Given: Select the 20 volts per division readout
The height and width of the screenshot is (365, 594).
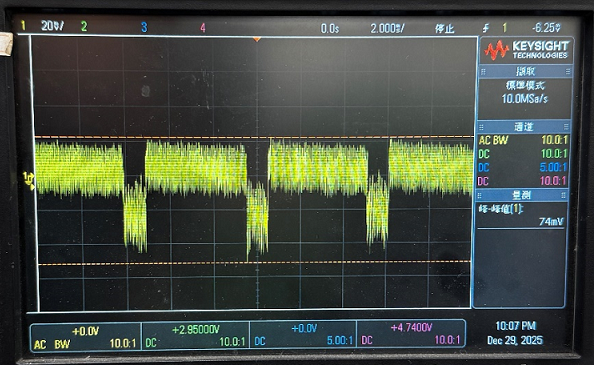Looking at the screenshot, I should coord(52,26).
